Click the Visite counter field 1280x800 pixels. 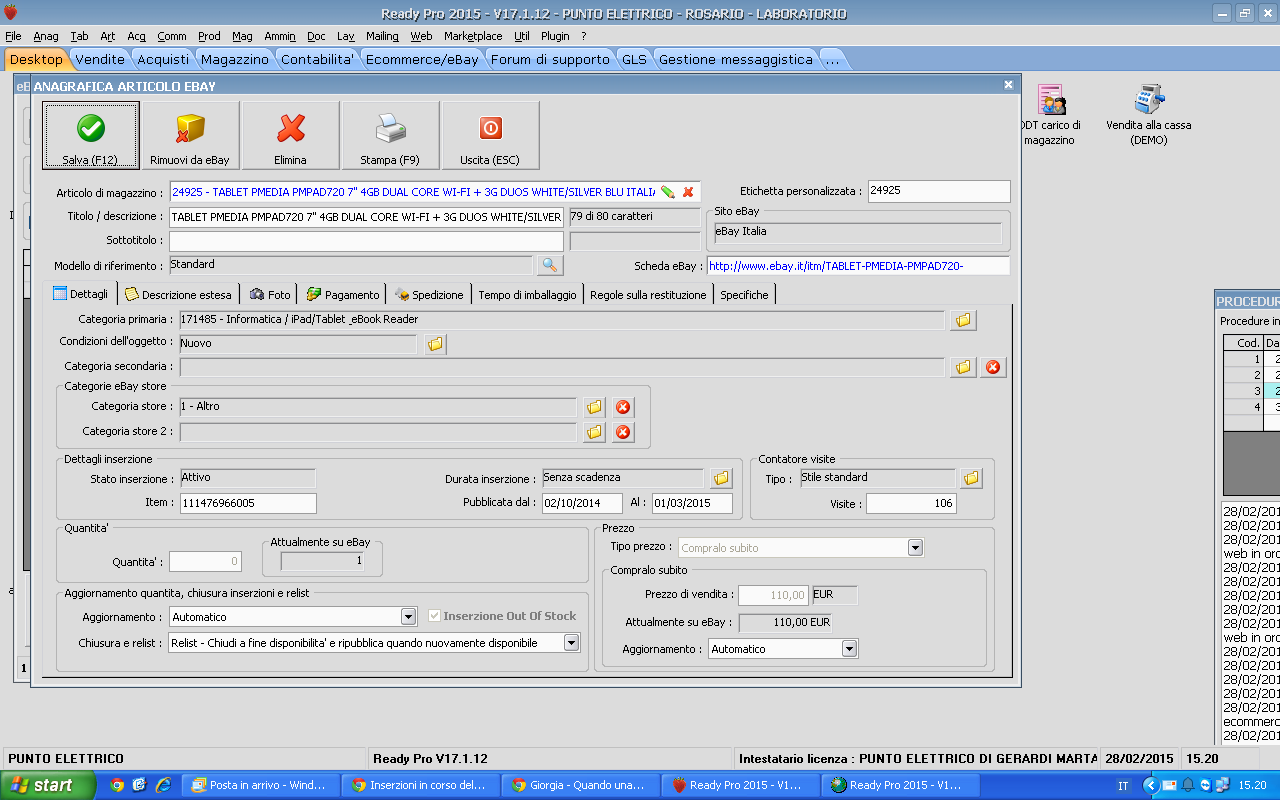tap(911, 504)
